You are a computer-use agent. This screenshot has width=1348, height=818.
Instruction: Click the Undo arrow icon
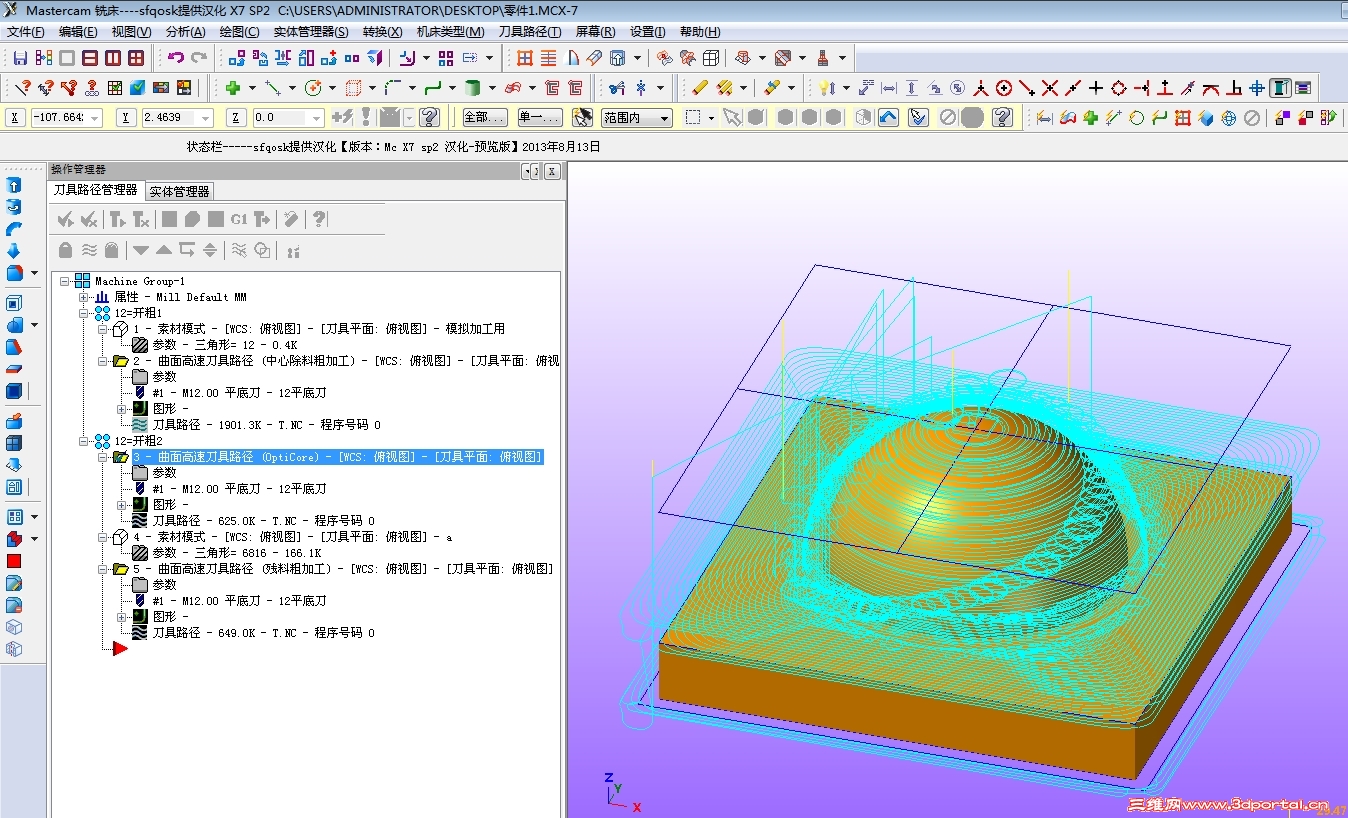coord(176,58)
